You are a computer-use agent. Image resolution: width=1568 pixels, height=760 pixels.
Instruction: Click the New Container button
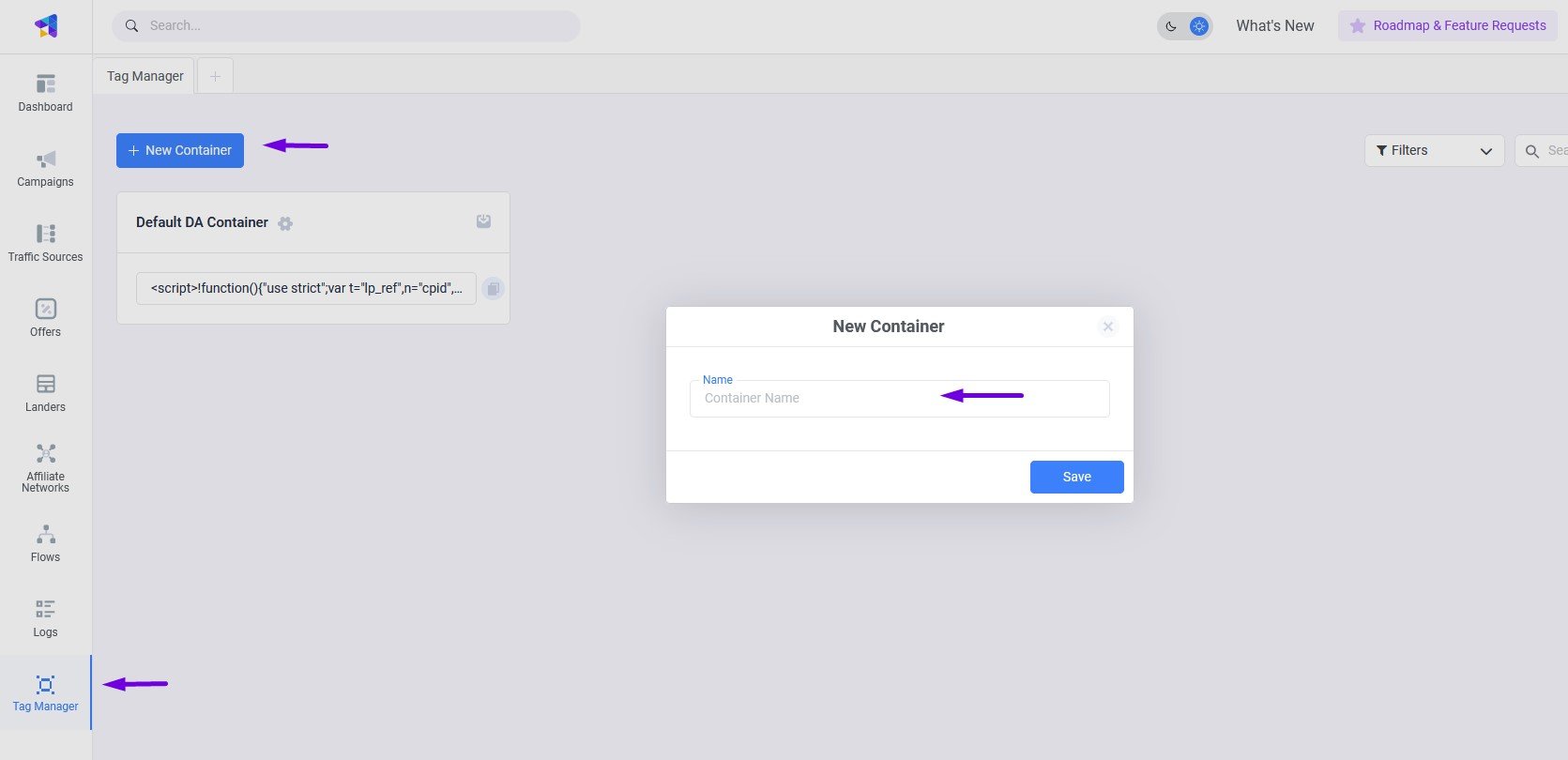coord(180,150)
